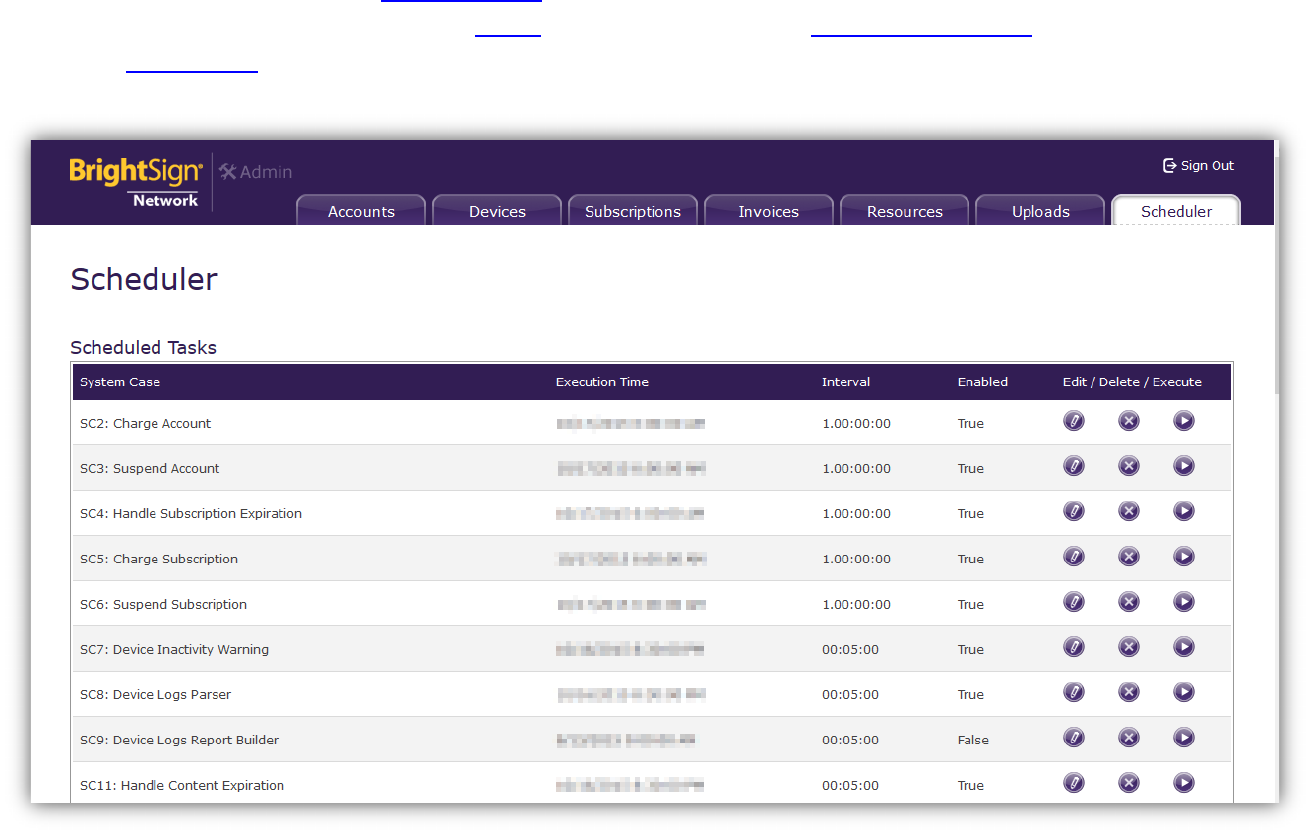Switch to the Devices tab
This screenshot has height=834, width=1310.
tap(497, 211)
